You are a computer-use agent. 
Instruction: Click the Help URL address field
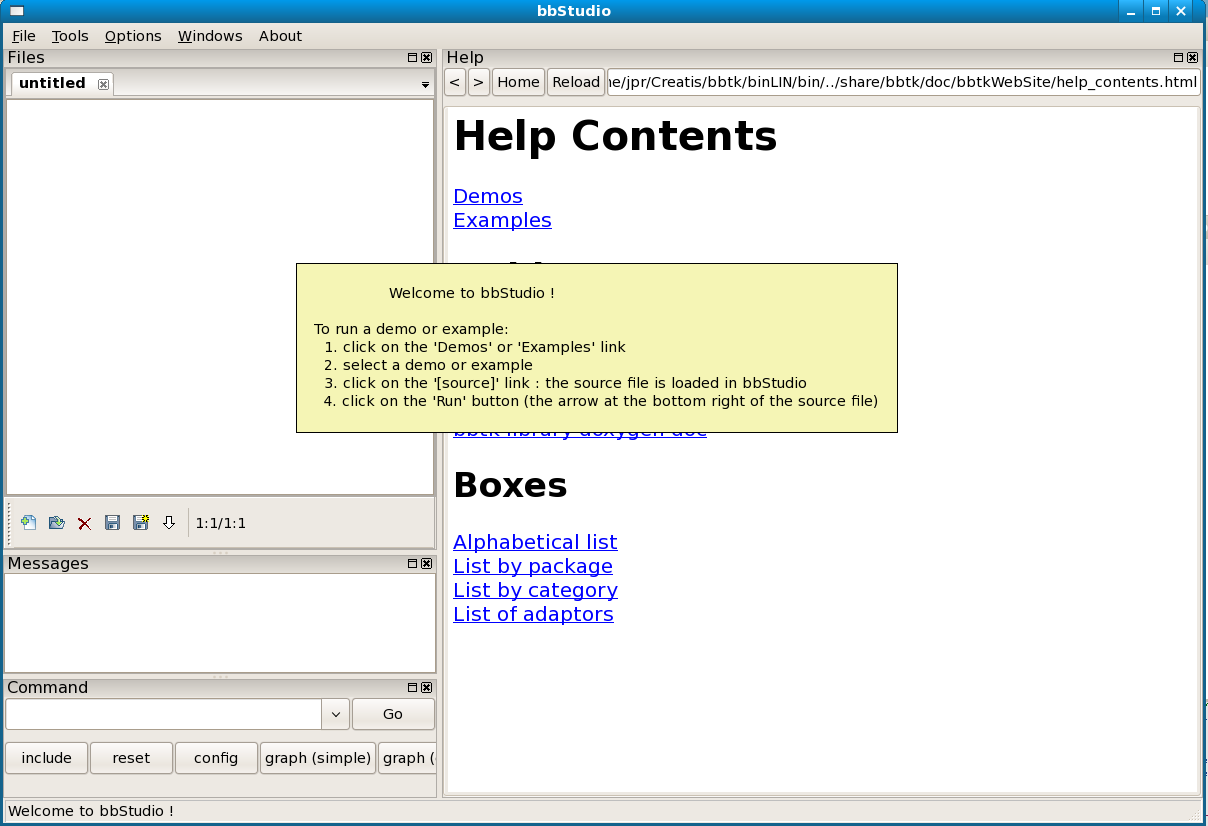tap(904, 82)
